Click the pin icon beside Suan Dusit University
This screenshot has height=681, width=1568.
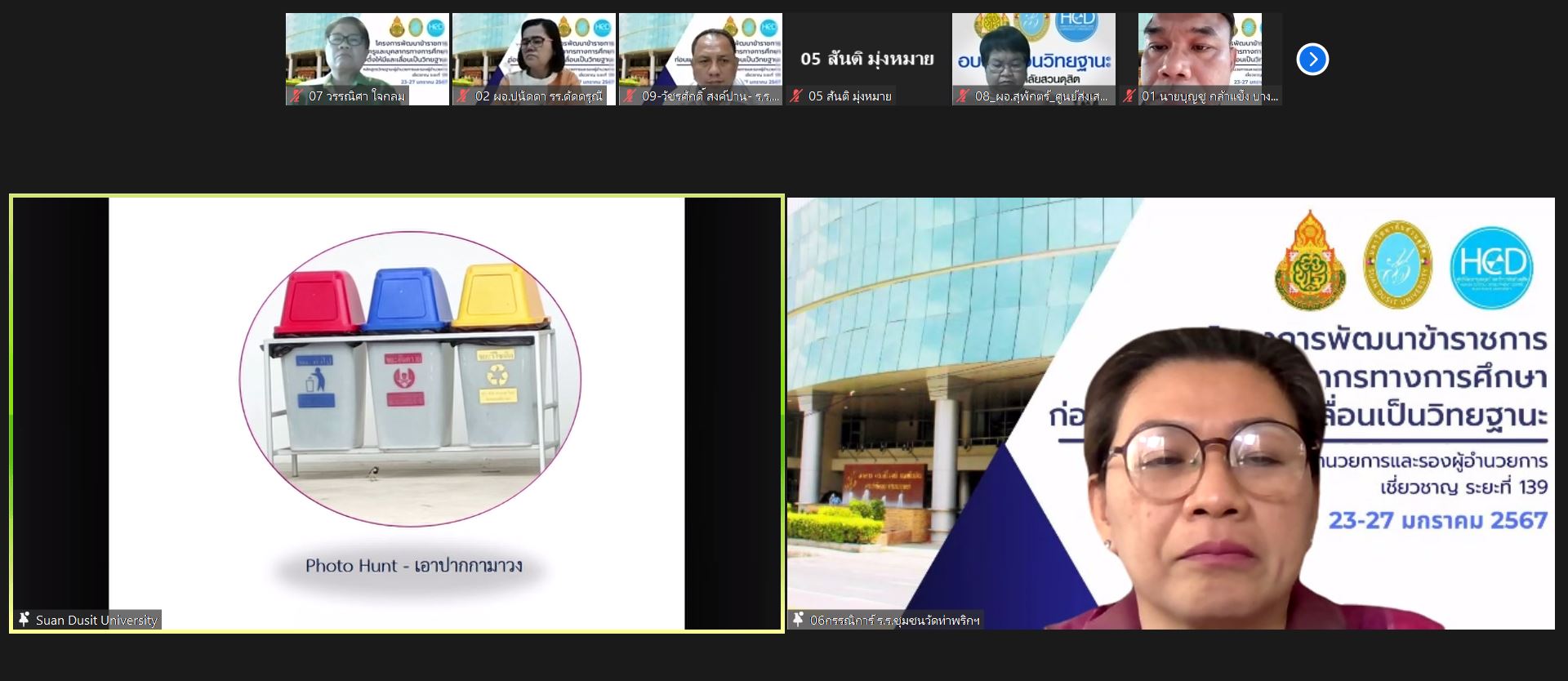(x=24, y=620)
